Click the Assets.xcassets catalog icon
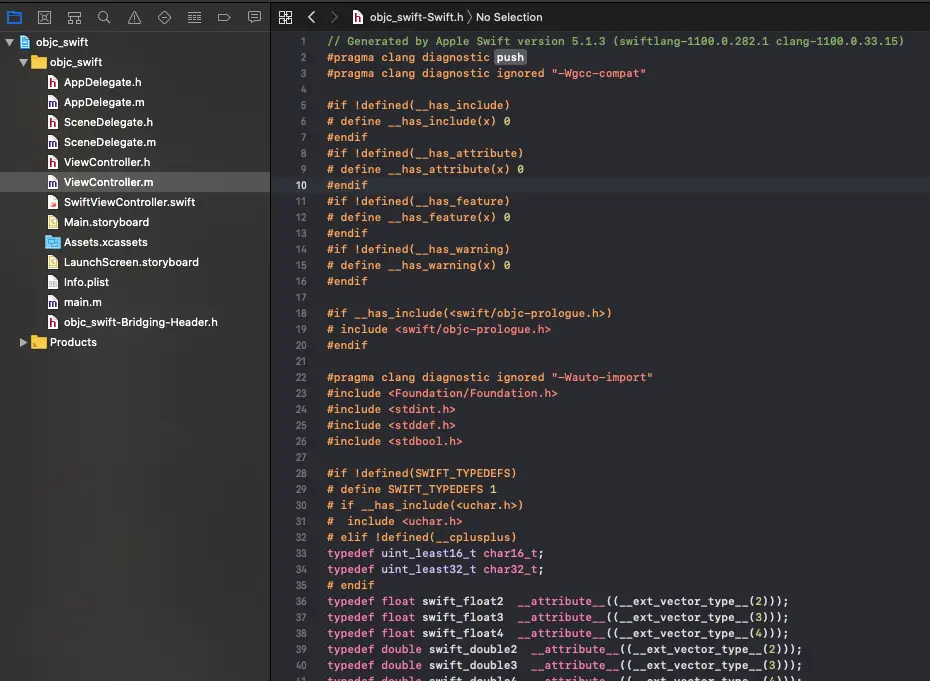Image resolution: width=930 pixels, height=681 pixels. [x=53, y=242]
